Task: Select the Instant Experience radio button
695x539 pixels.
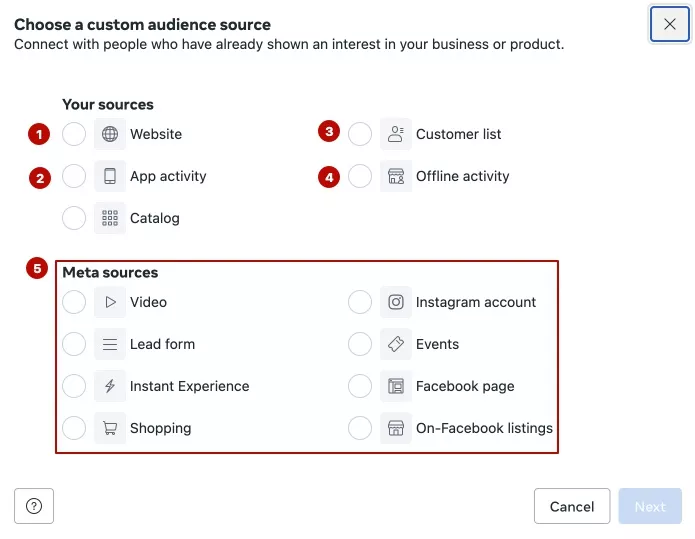Action: [x=74, y=386]
